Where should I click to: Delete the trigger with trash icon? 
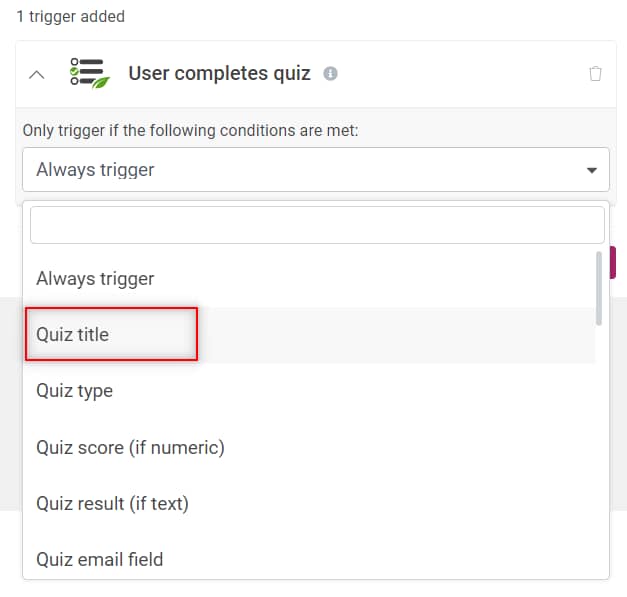point(595,74)
